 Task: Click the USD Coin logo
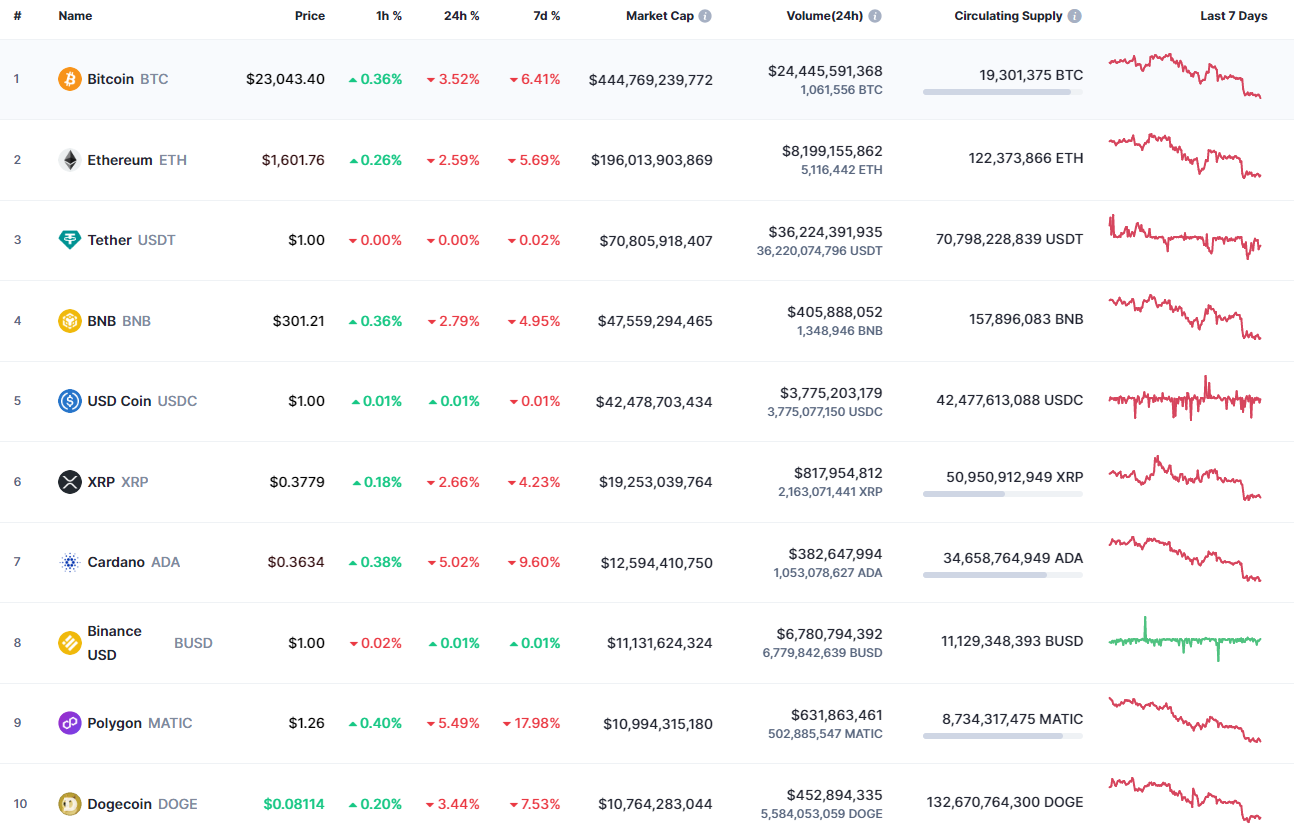pyautogui.click(x=68, y=400)
